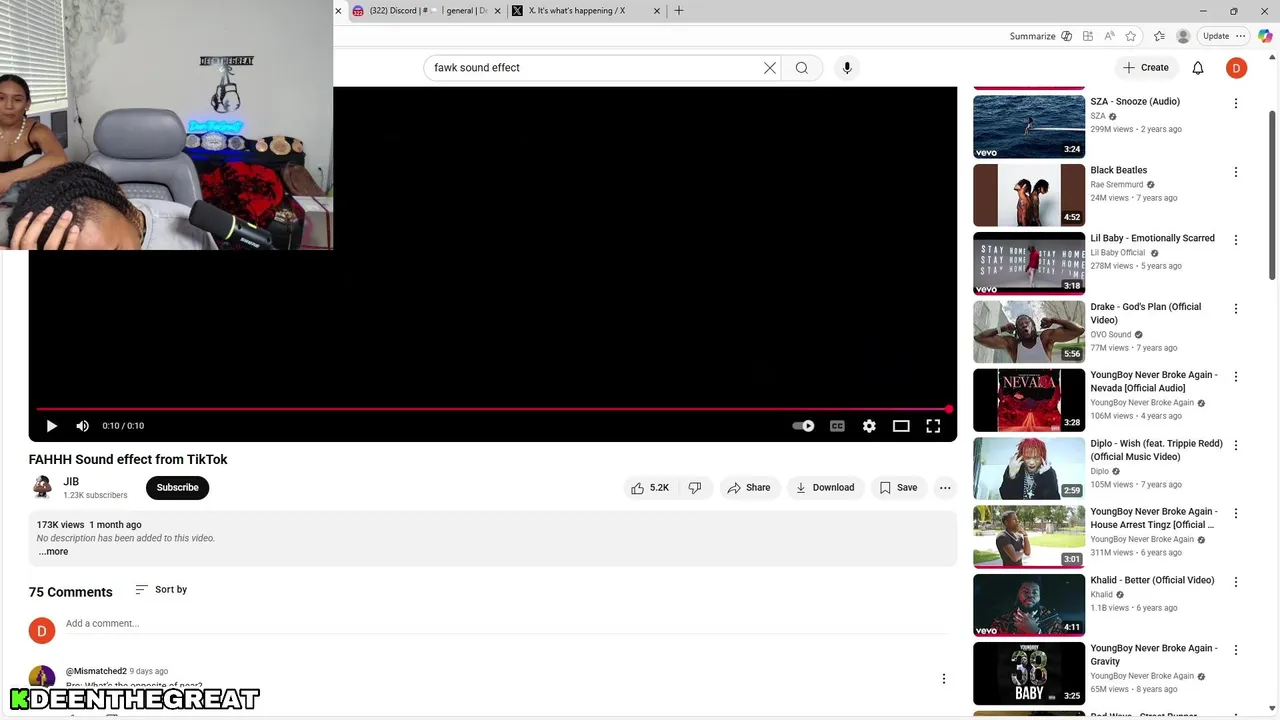1280x720 pixels.
Task: Open Lil Baby Emotionally Scarred thumbnail
Action: [x=1029, y=263]
